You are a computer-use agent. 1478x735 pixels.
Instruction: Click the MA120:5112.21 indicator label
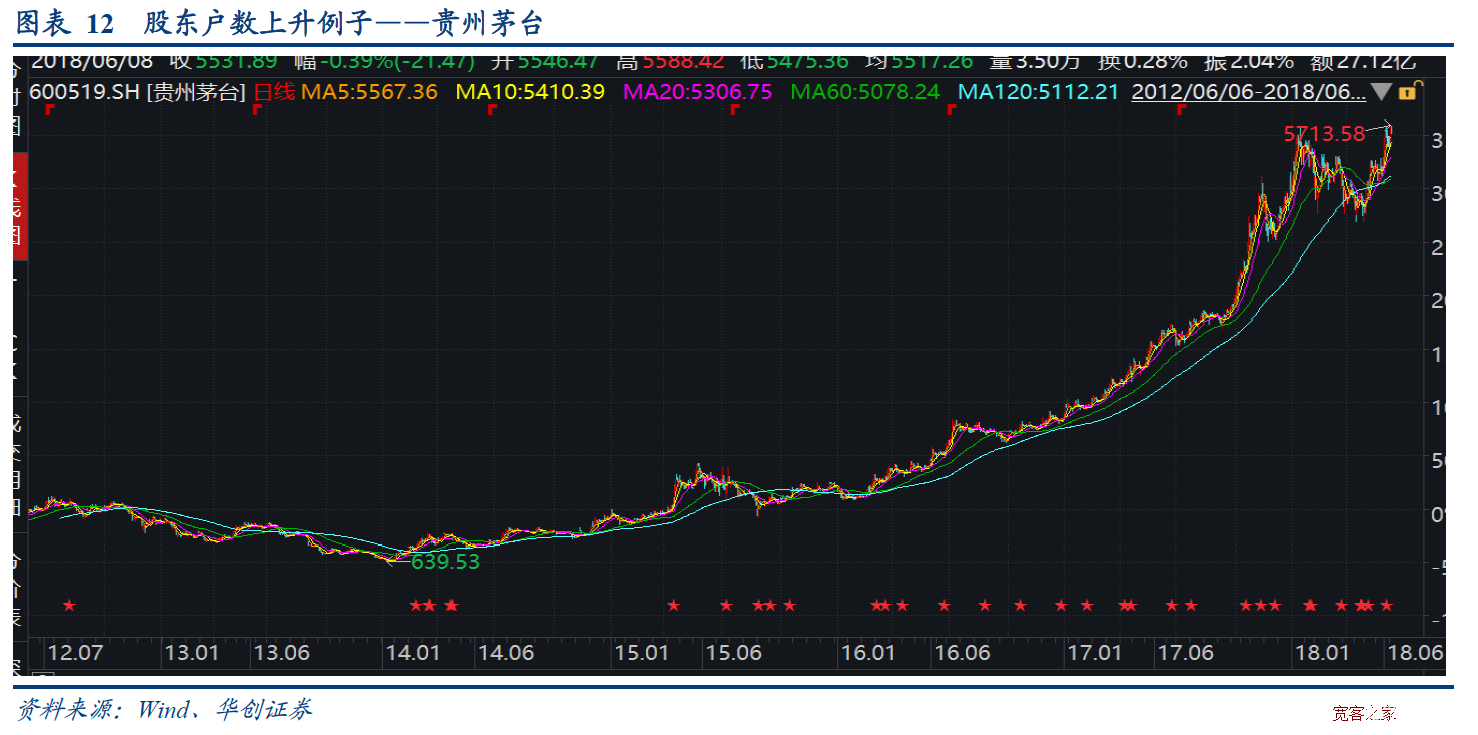[1039, 92]
